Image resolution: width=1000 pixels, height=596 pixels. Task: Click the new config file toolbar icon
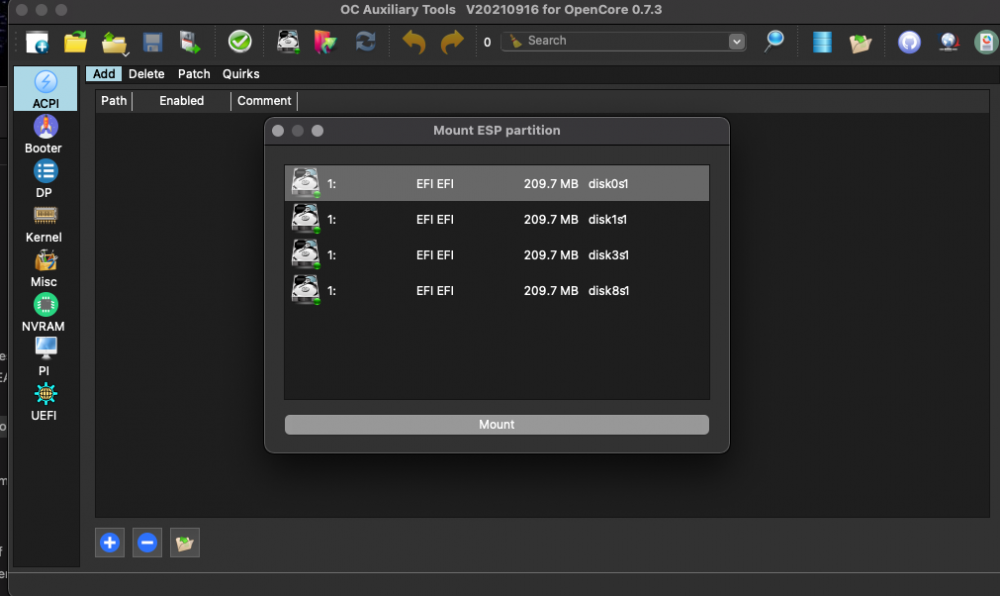coord(37,42)
